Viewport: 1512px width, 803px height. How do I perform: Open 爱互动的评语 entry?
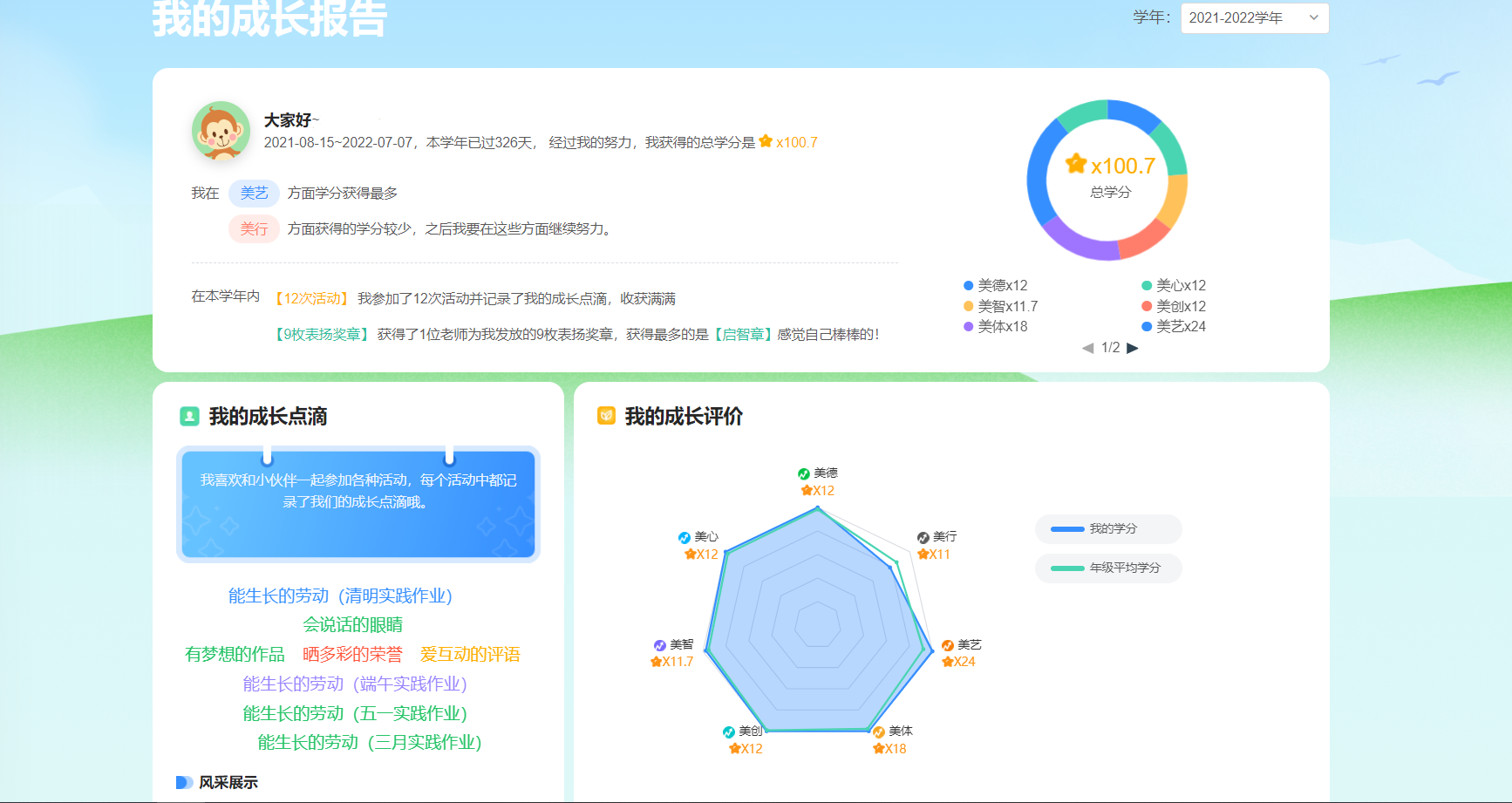pos(470,655)
